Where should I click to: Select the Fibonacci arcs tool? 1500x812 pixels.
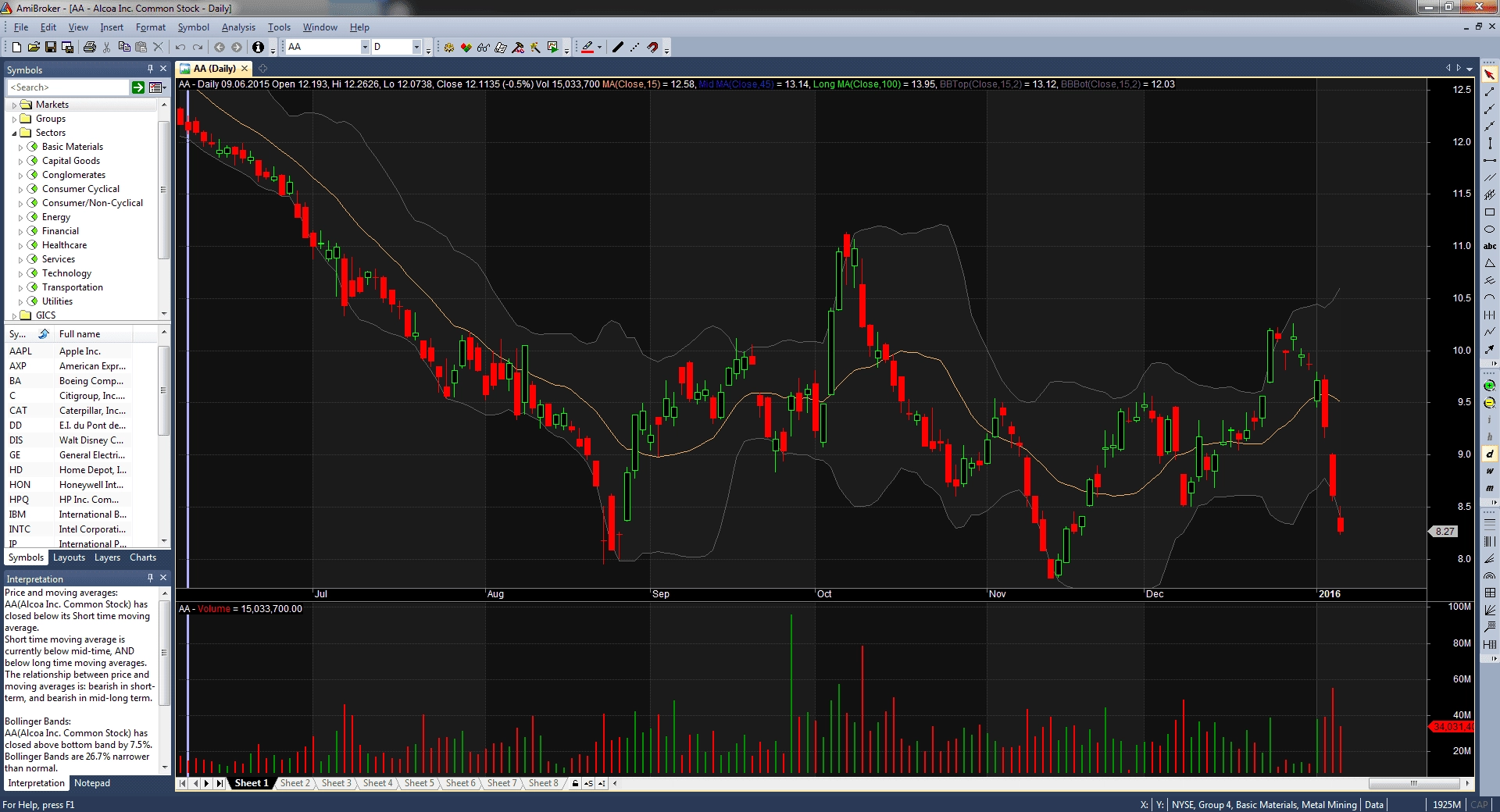1490,576
